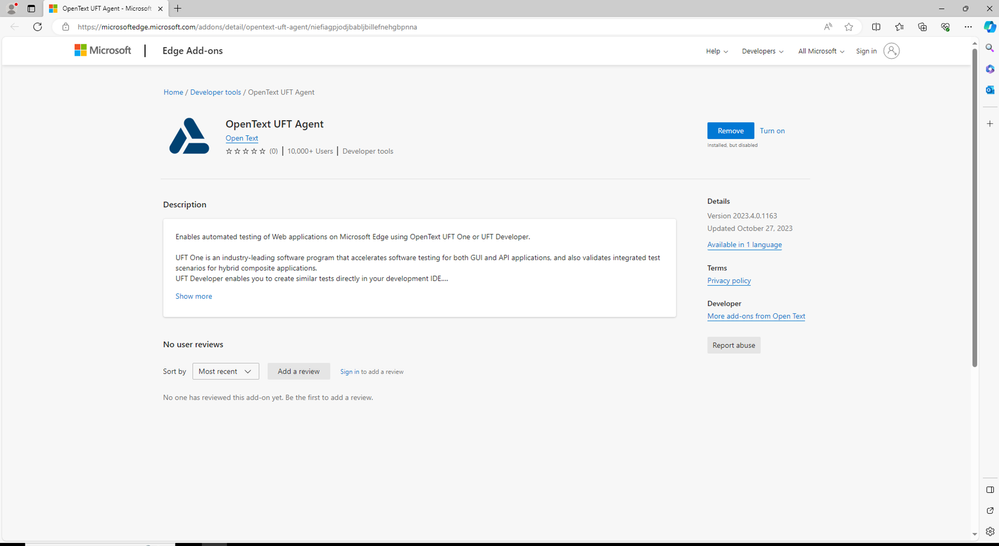Open Settings and more ellipsis menu

[x=968, y=27]
